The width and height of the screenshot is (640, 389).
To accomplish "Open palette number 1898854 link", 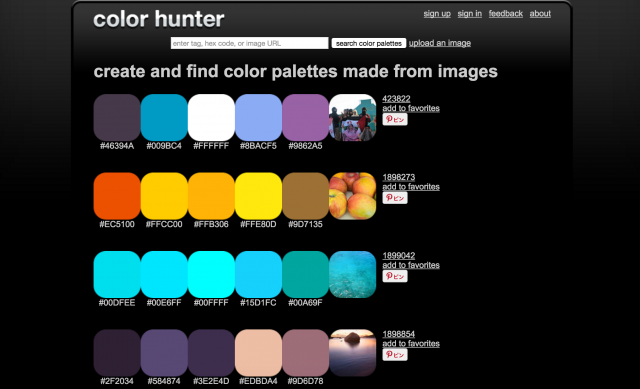I will (398, 334).
